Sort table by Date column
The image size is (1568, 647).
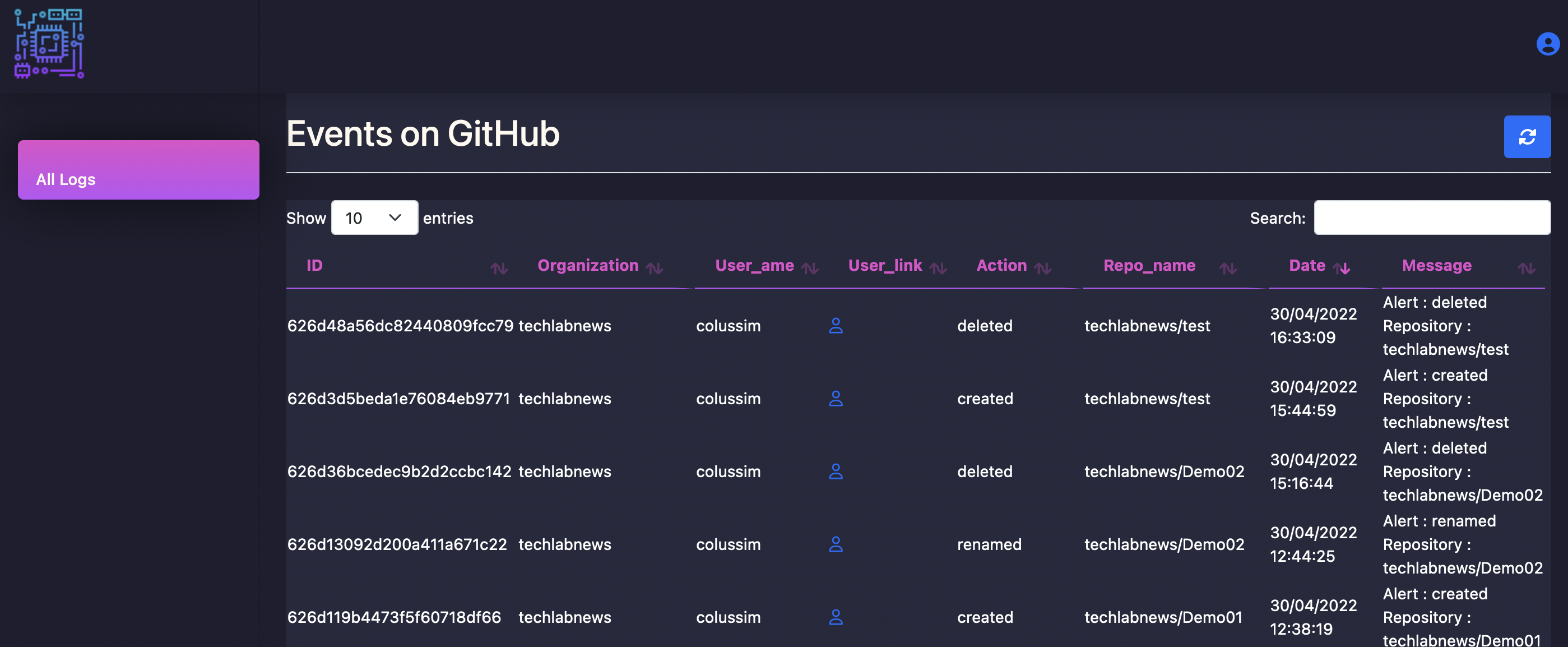[1306, 266]
